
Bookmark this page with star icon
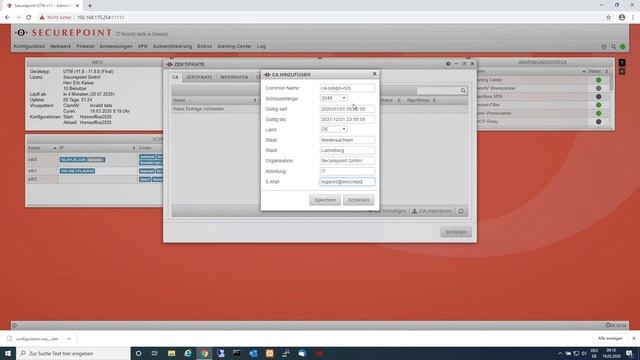pos(609,18)
